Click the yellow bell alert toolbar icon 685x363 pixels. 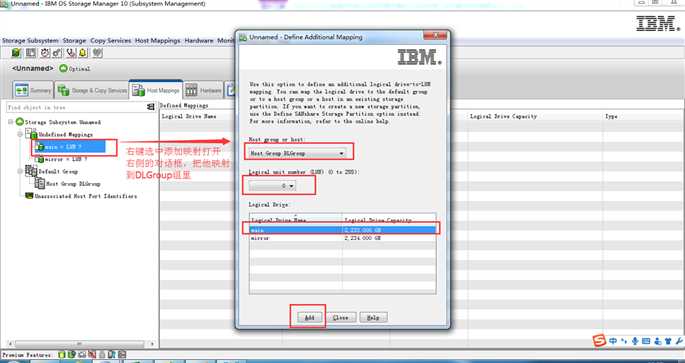83,53
